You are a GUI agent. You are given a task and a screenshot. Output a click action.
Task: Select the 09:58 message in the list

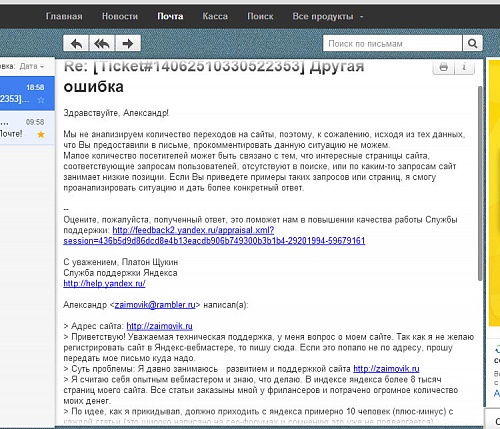[27, 128]
